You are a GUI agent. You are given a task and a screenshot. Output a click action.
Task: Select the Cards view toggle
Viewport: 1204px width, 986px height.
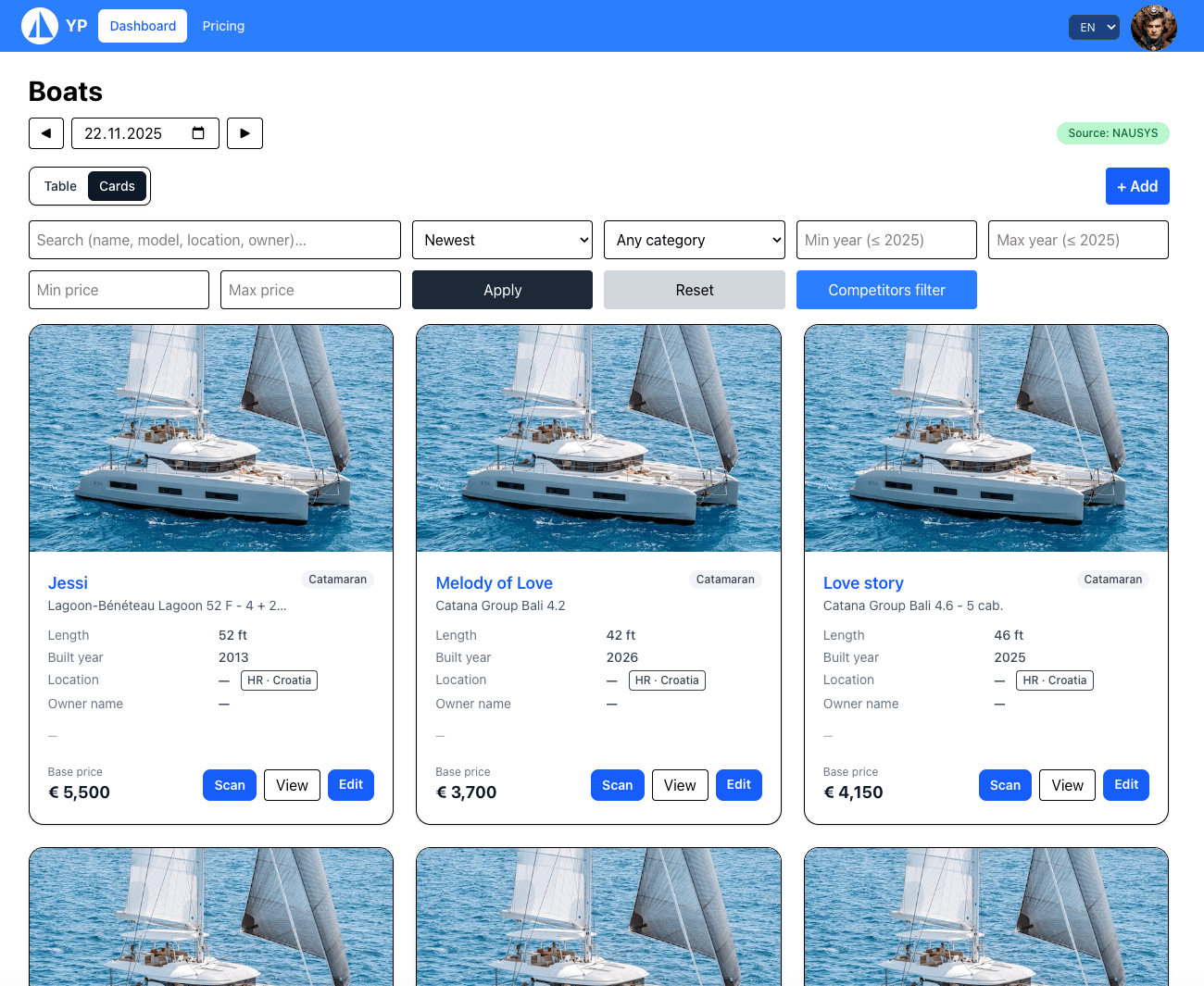coord(117,186)
